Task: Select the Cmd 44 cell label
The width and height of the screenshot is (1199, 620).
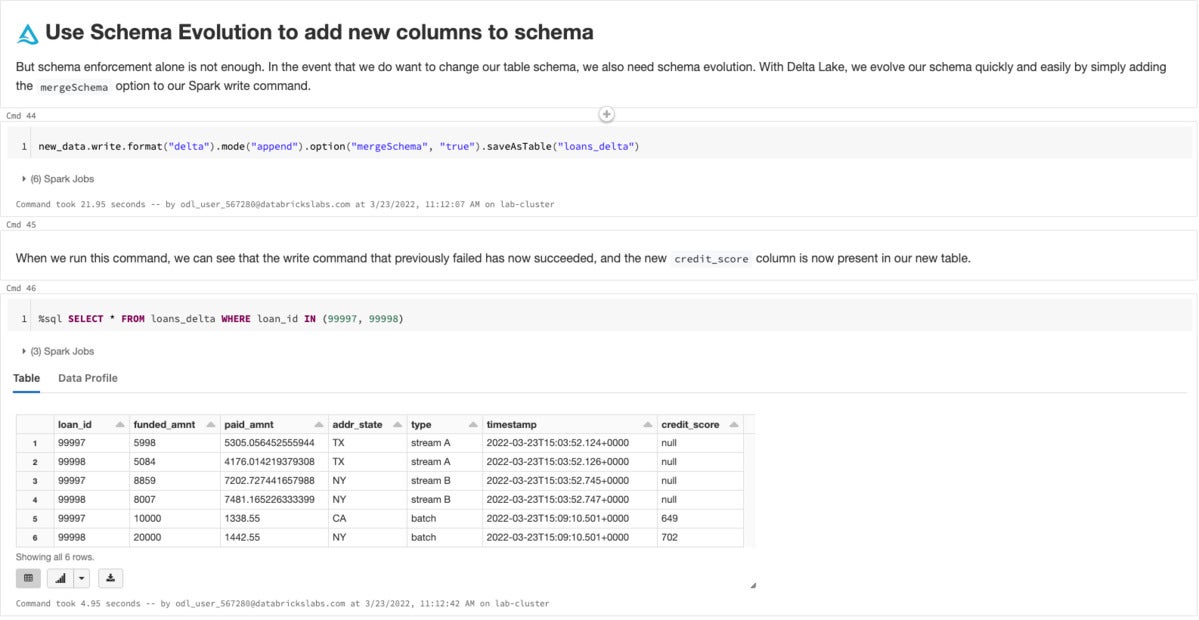Action: [x=21, y=115]
